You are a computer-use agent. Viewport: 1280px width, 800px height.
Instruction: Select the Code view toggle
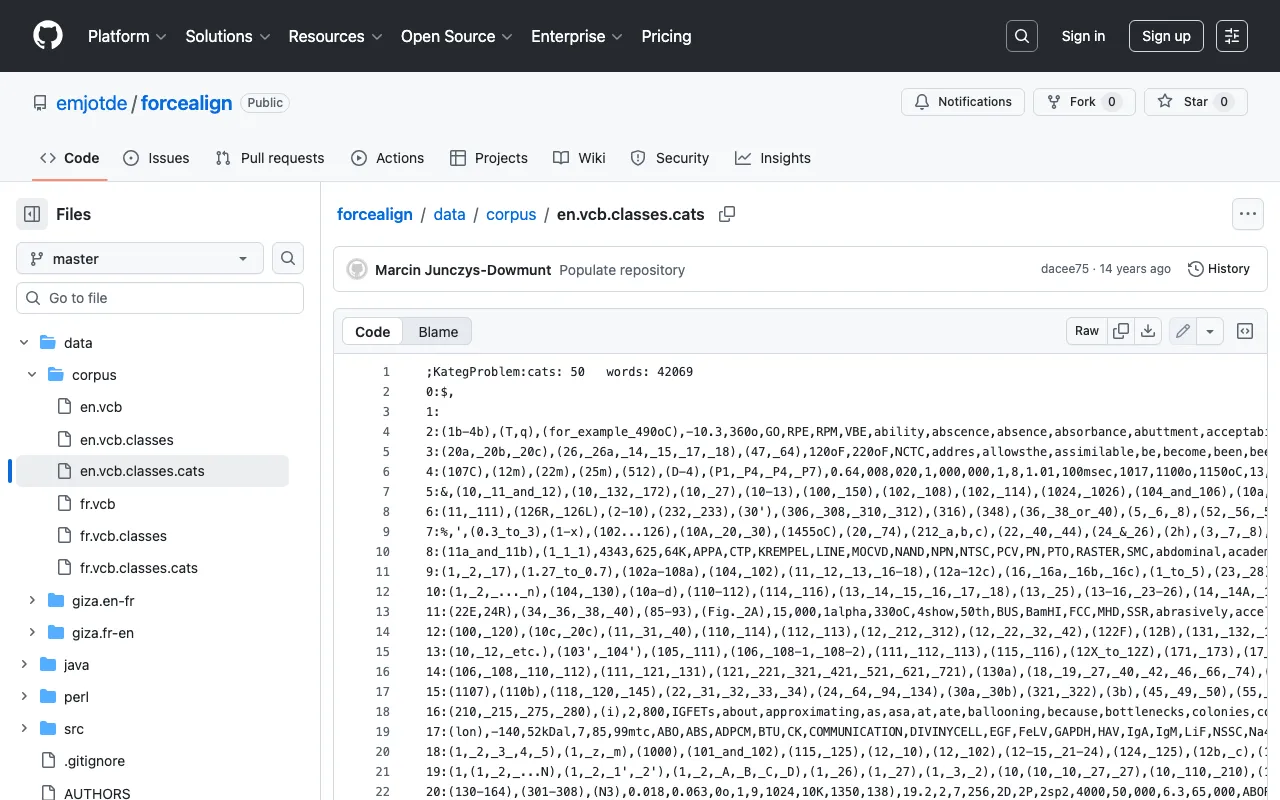[x=372, y=332]
